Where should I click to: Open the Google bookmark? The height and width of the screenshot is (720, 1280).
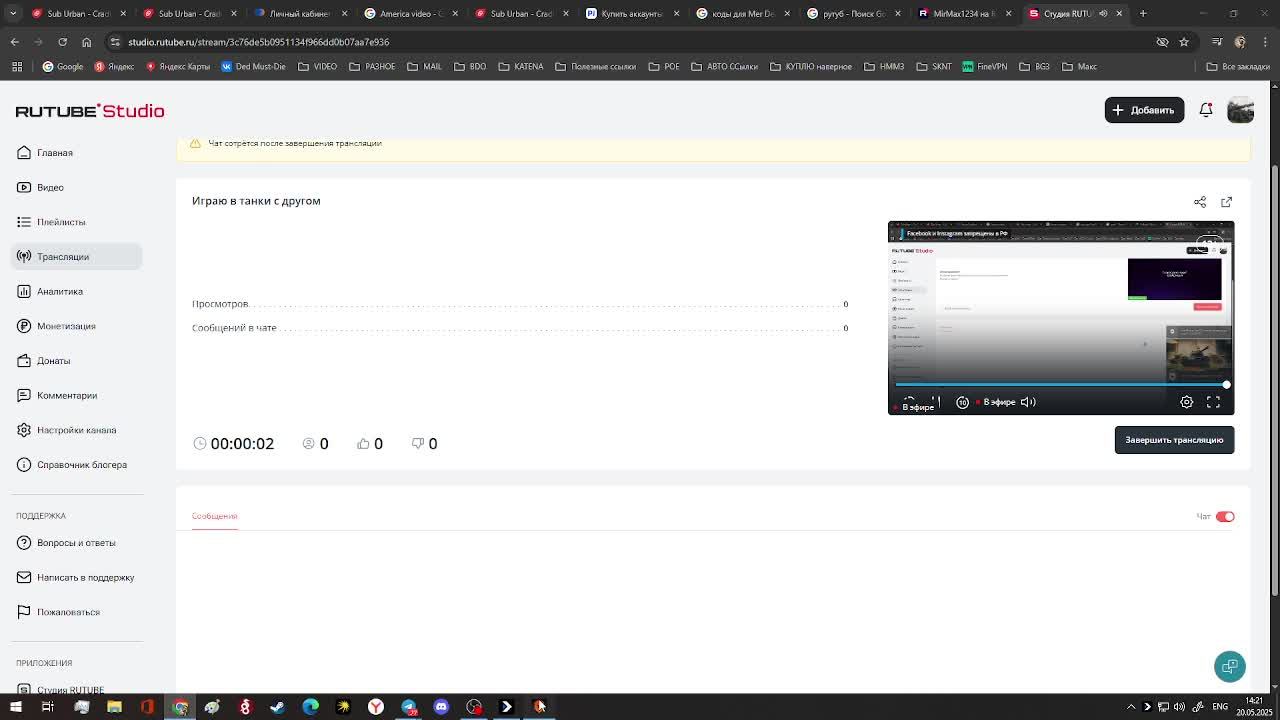coord(62,67)
